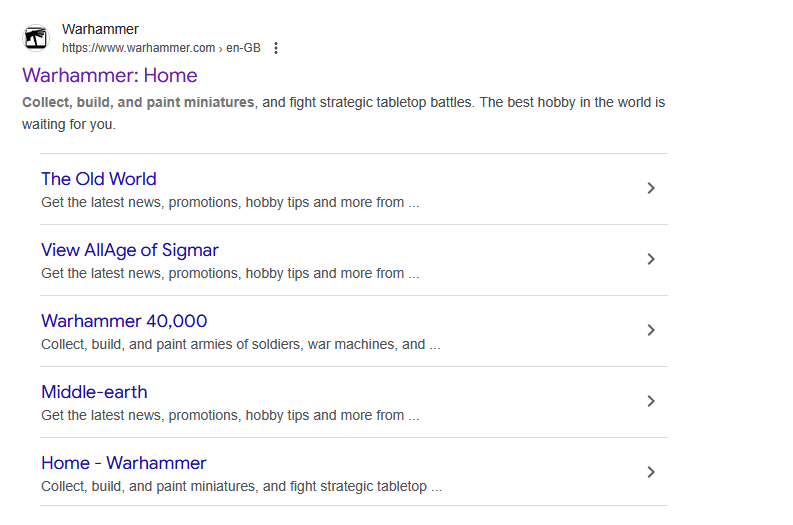The image size is (793, 525).
Task: Click the 'fight strategic tabletop' snippet under Home - Warhammer
Action: 241,487
